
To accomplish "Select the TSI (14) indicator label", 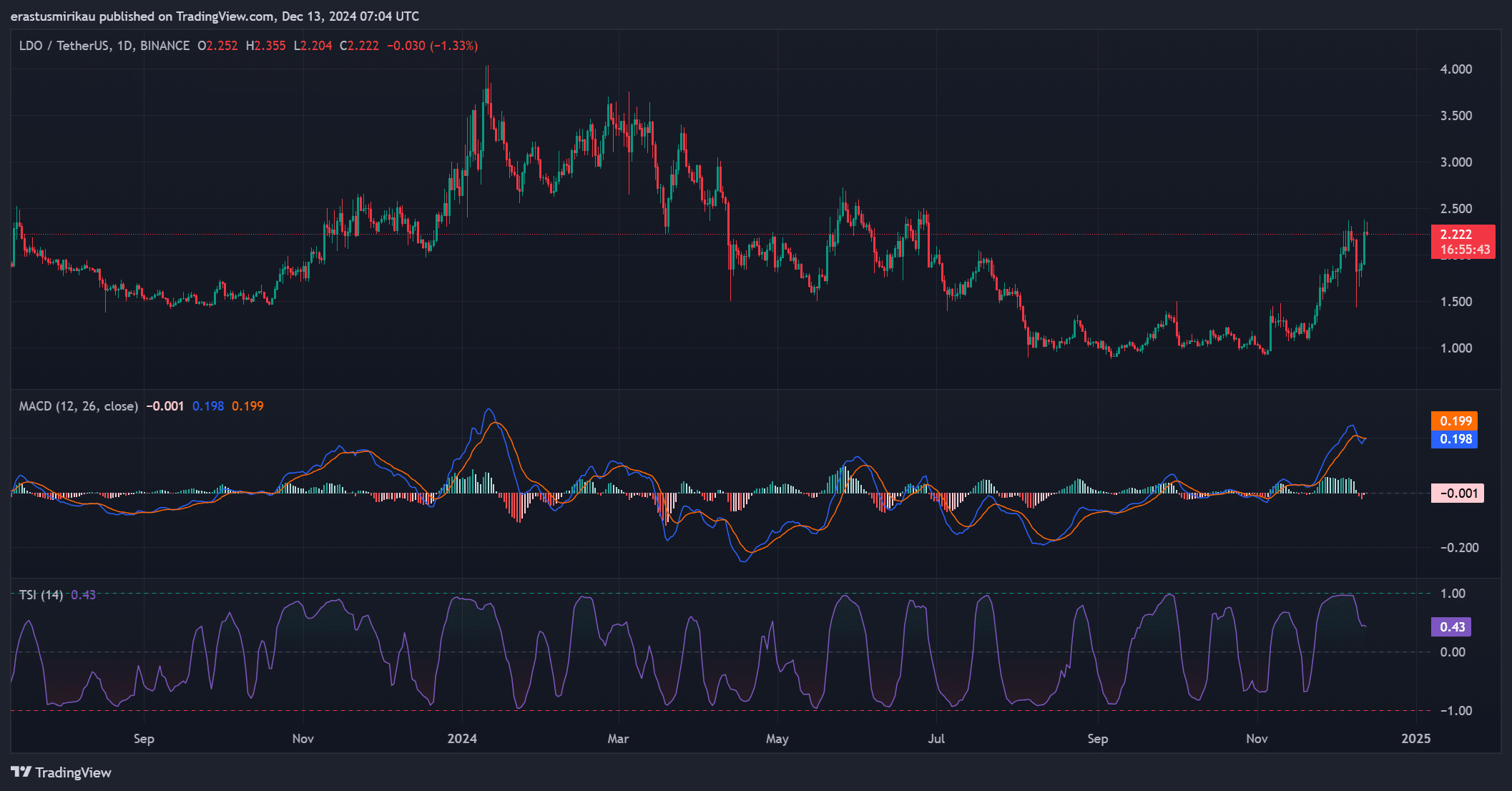I will point(41,595).
